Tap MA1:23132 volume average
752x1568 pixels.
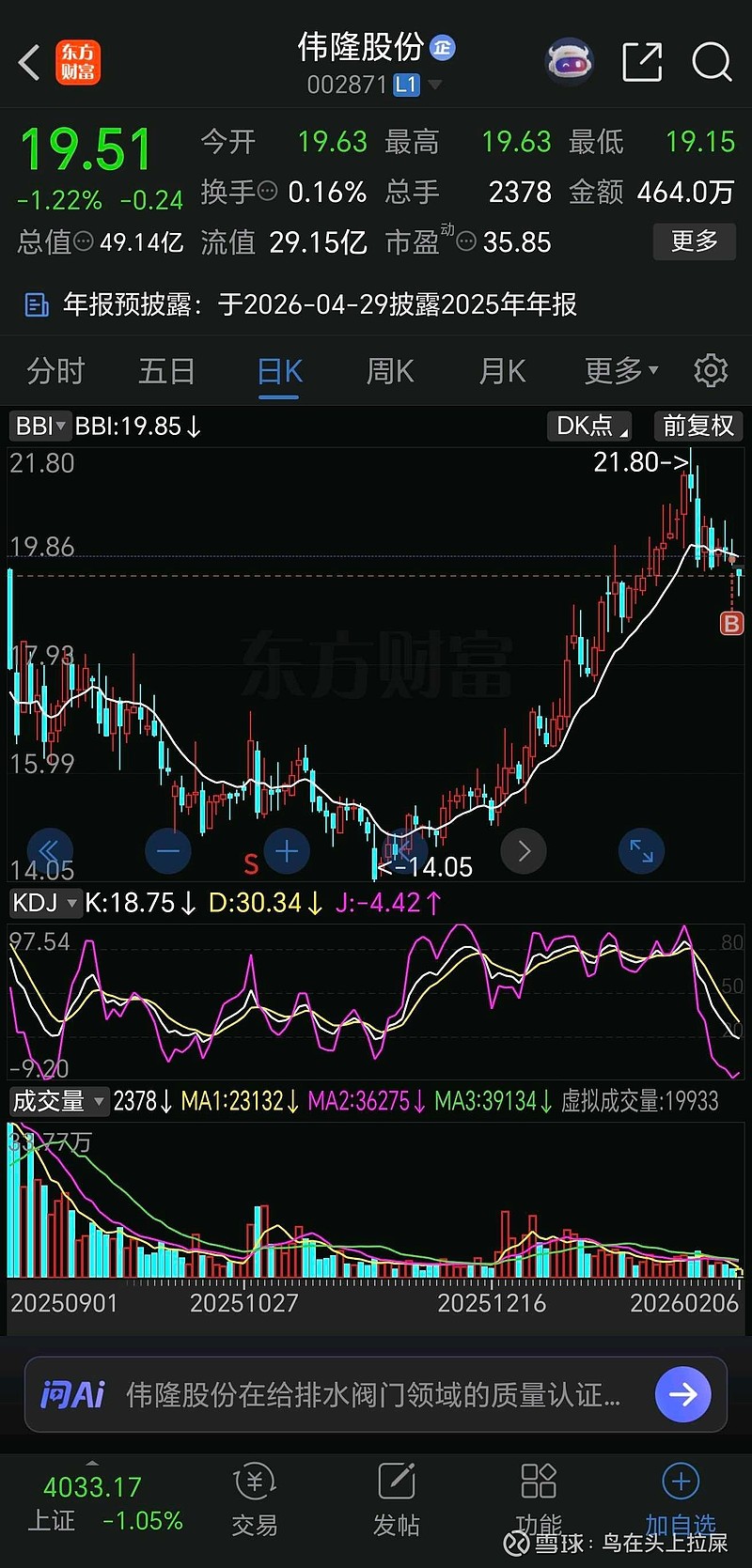click(x=240, y=1101)
